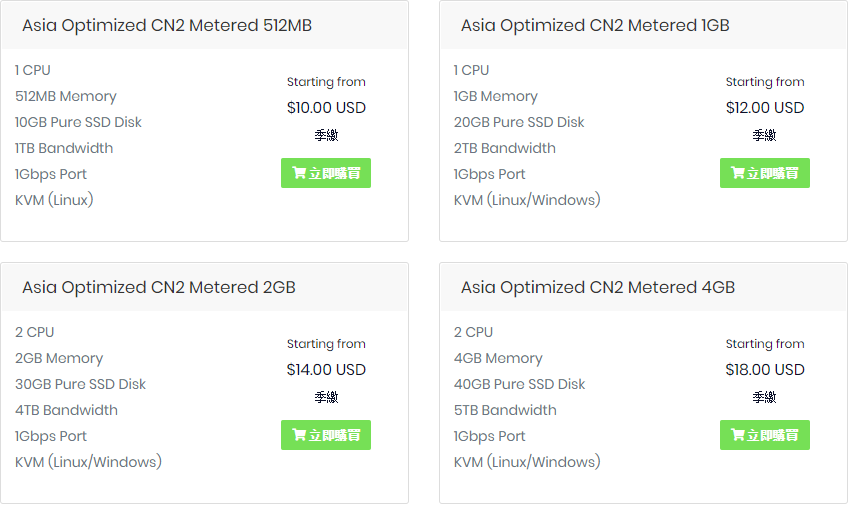This screenshot has width=849, height=505.
Task: Click the 5TB Bandwidth specification
Action: (505, 410)
